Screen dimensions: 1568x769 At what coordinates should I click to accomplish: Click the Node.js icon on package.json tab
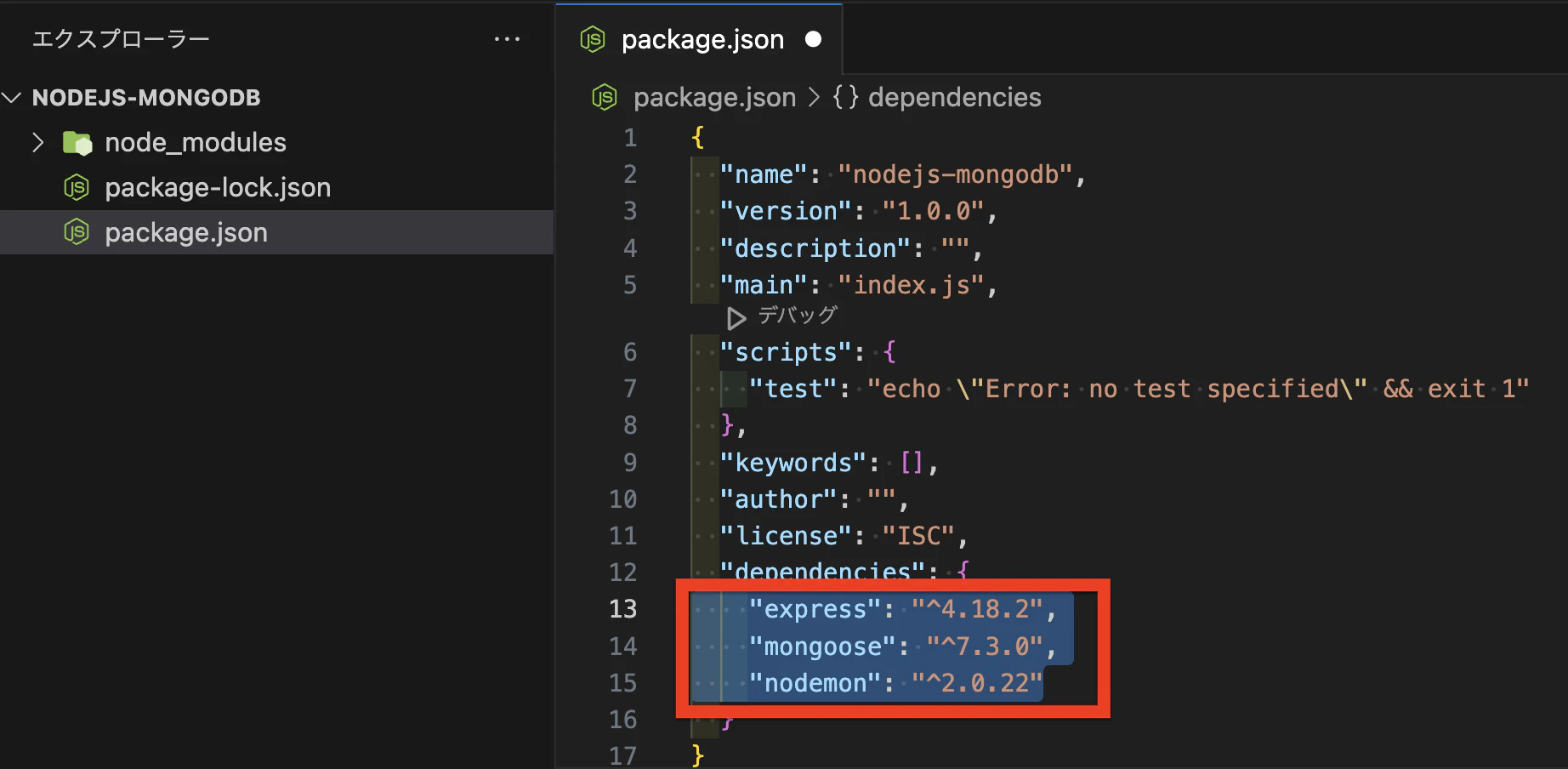pos(593,39)
